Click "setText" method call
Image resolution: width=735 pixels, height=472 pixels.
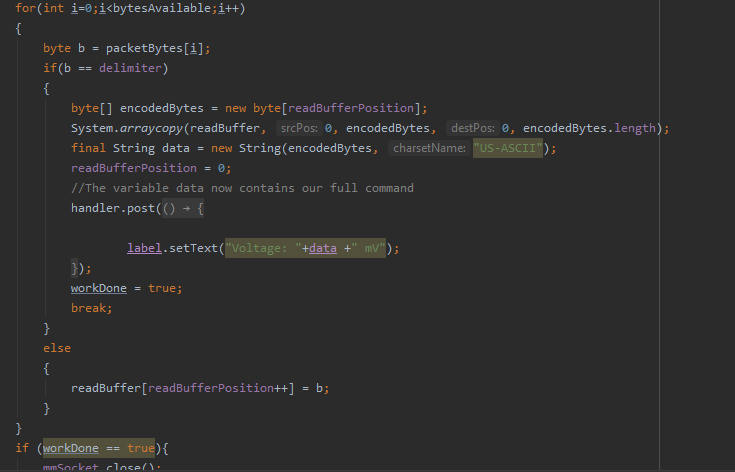(x=193, y=248)
